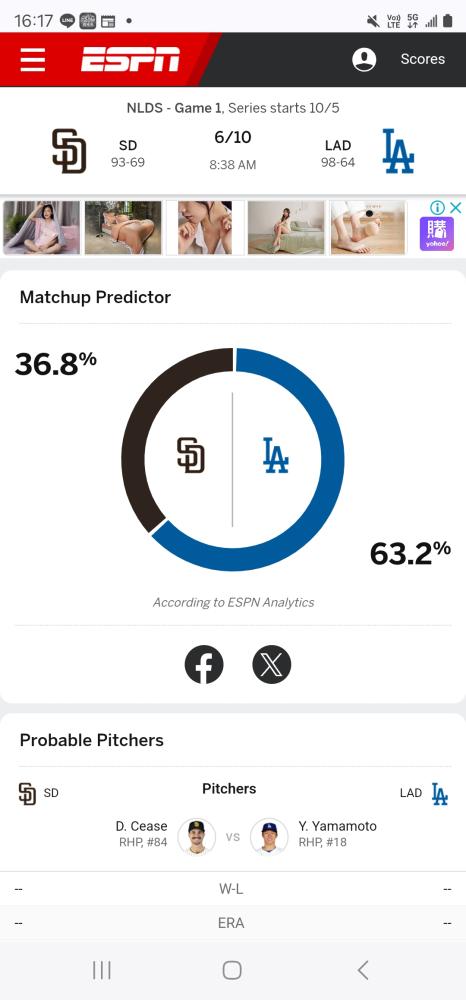Tap the Padres logo in the game header
The image size is (466, 1000).
tap(69, 151)
